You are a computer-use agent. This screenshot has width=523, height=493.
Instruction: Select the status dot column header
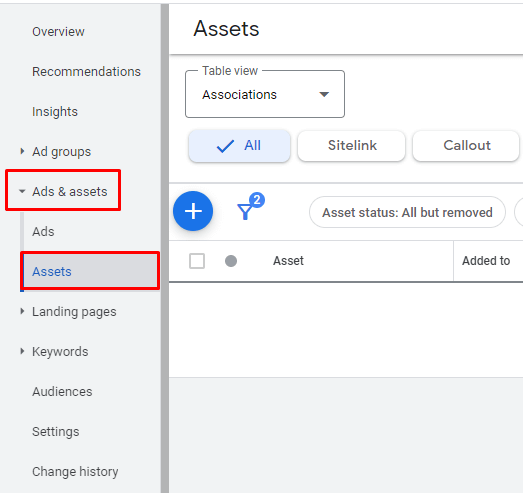231,261
